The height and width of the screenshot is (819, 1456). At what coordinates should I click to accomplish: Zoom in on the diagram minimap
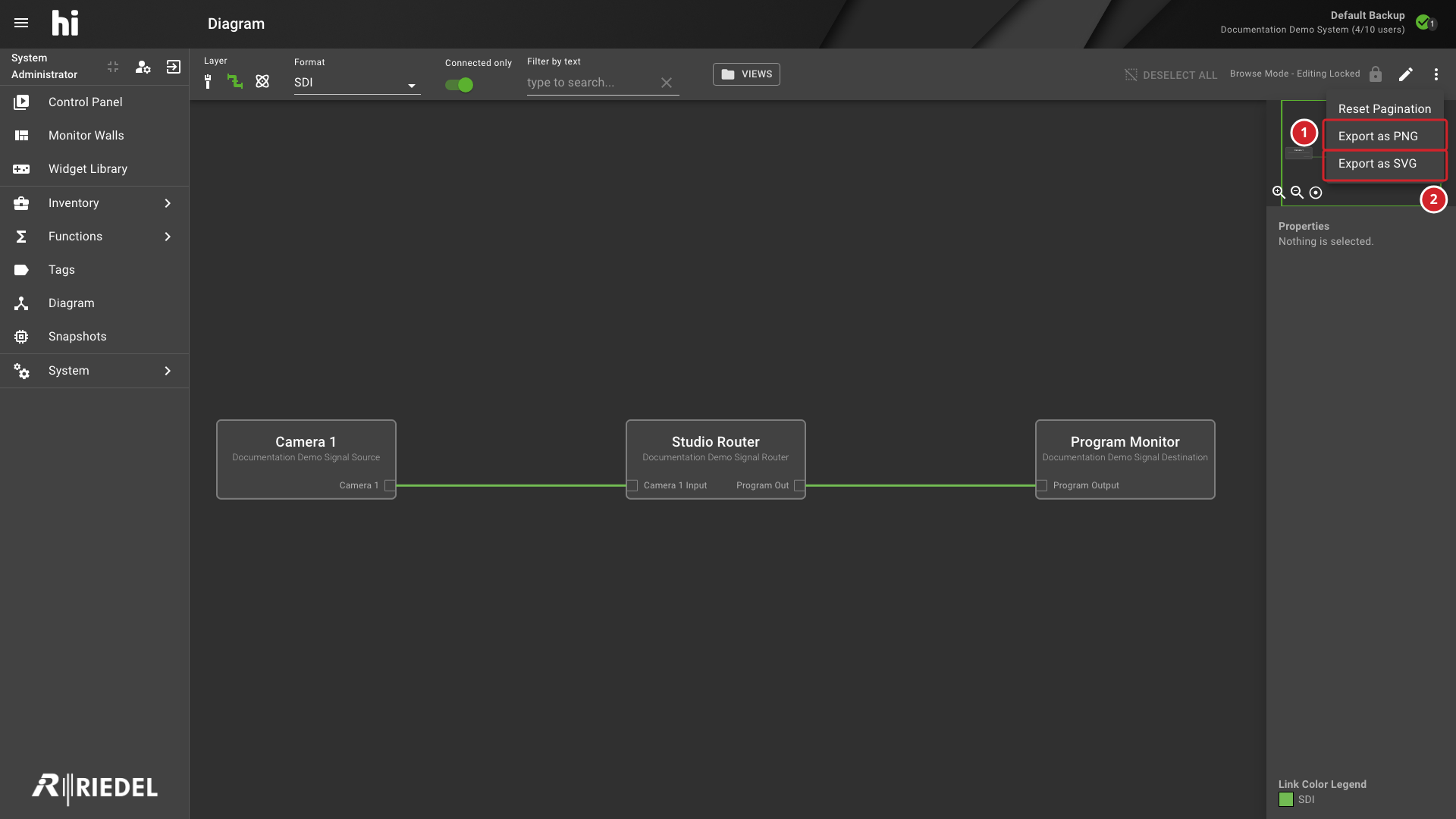[1279, 193]
